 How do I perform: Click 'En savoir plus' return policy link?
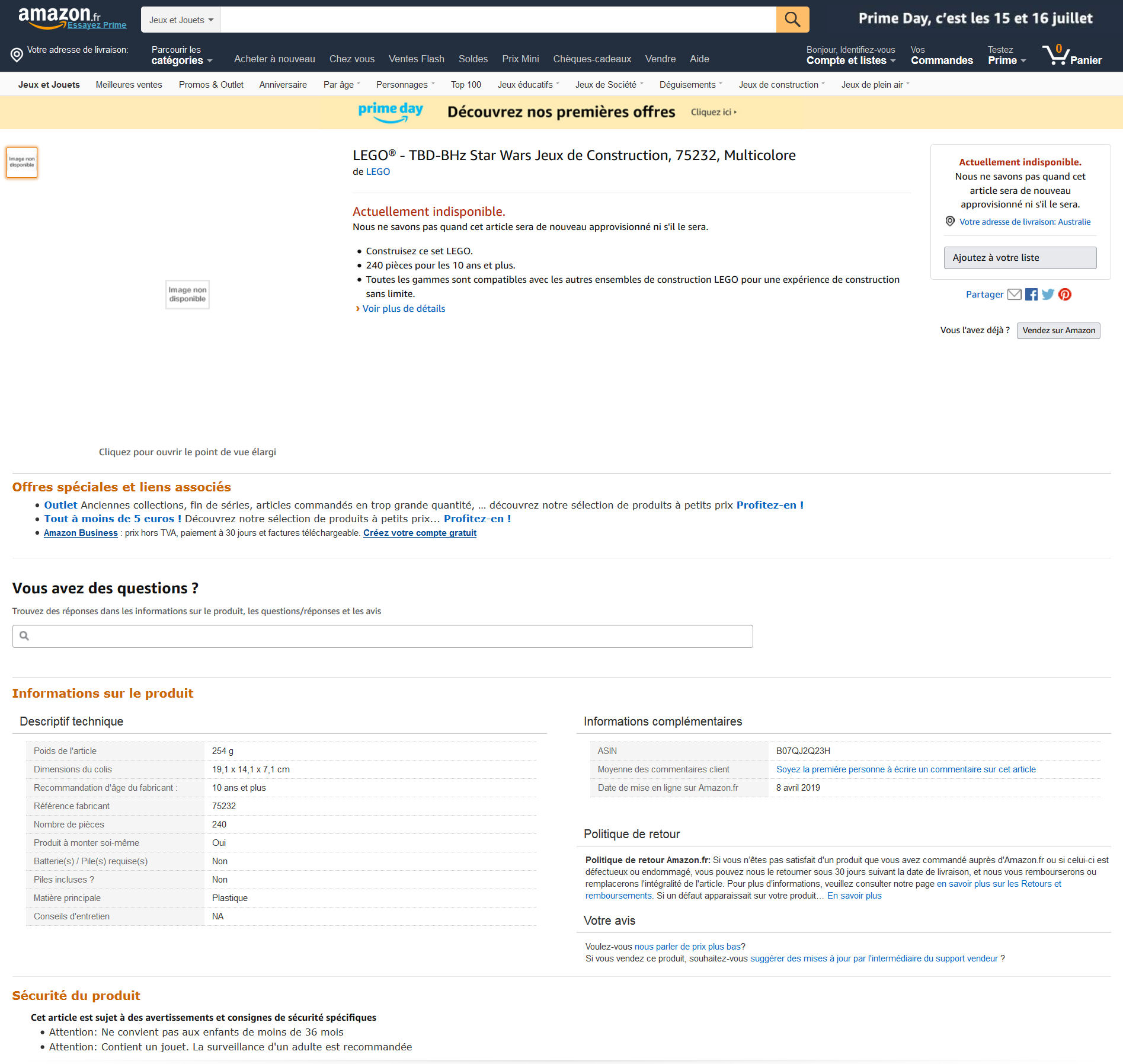pyautogui.click(x=855, y=896)
